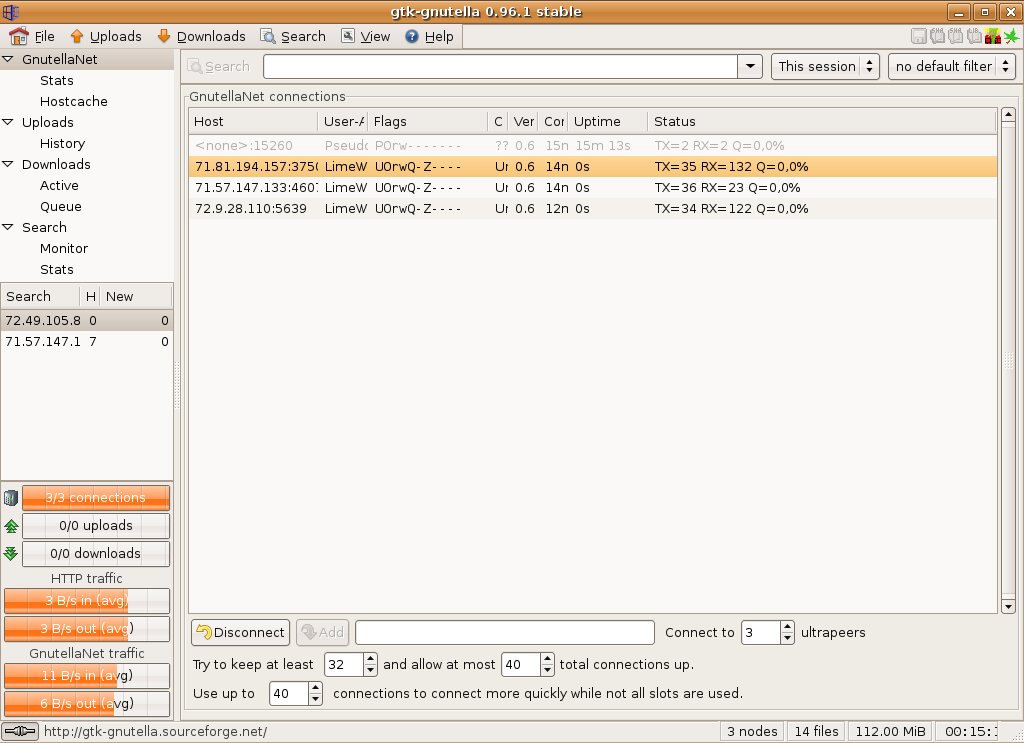Click the gtk-gnutella title bar app icon
The height and width of the screenshot is (743, 1024).
(x=10, y=12)
